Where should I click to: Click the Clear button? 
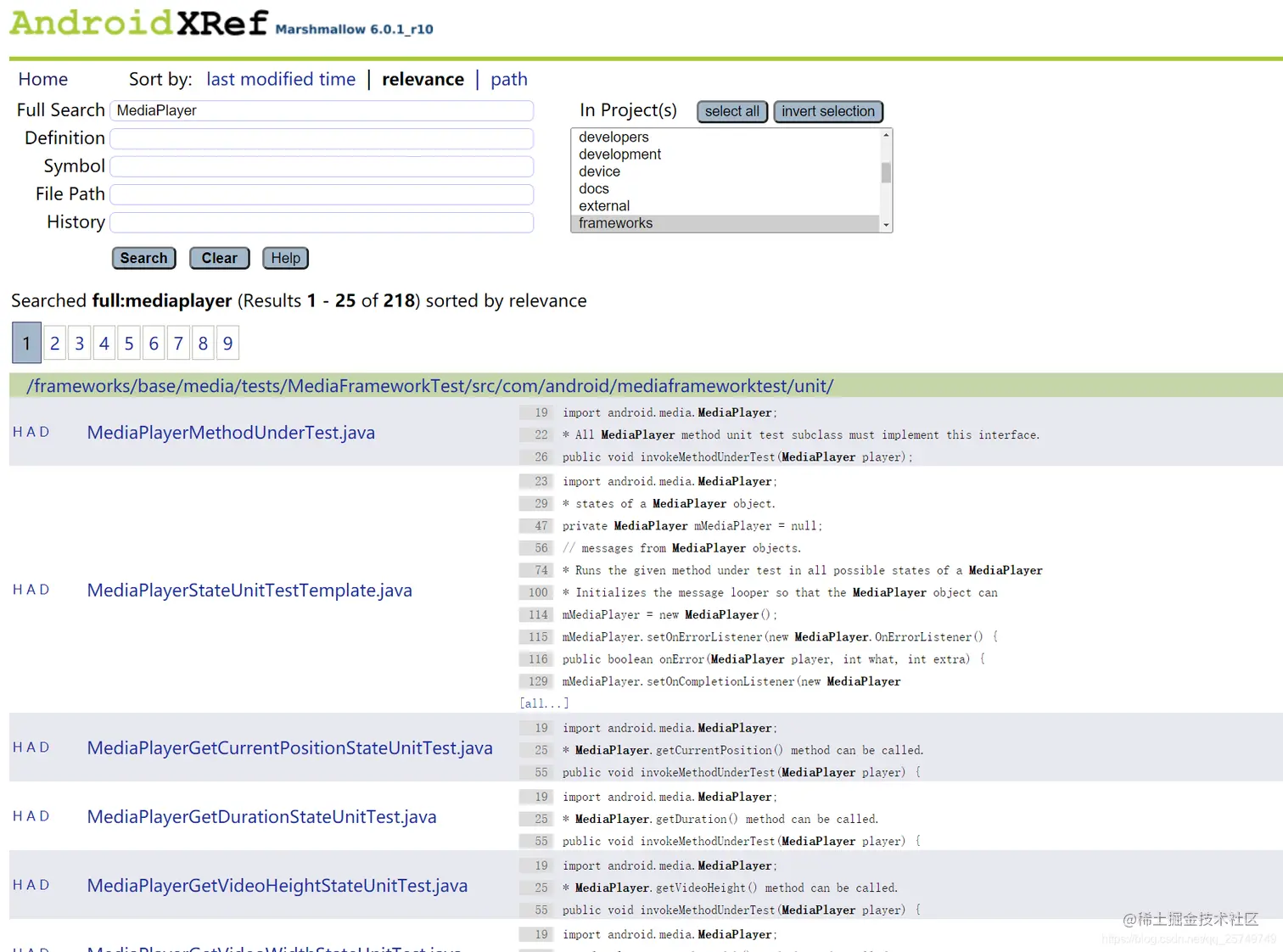pyautogui.click(x=220, y=258)
